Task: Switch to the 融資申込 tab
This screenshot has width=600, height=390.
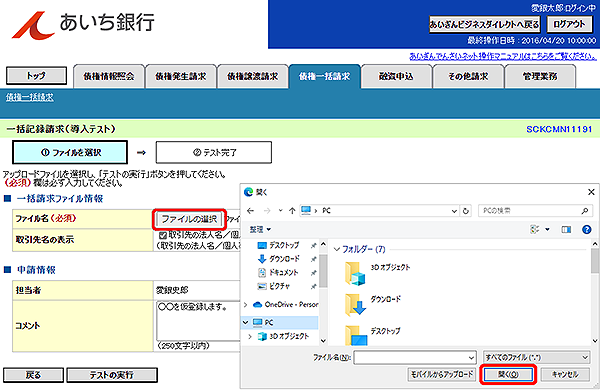Action: point(396,77)
